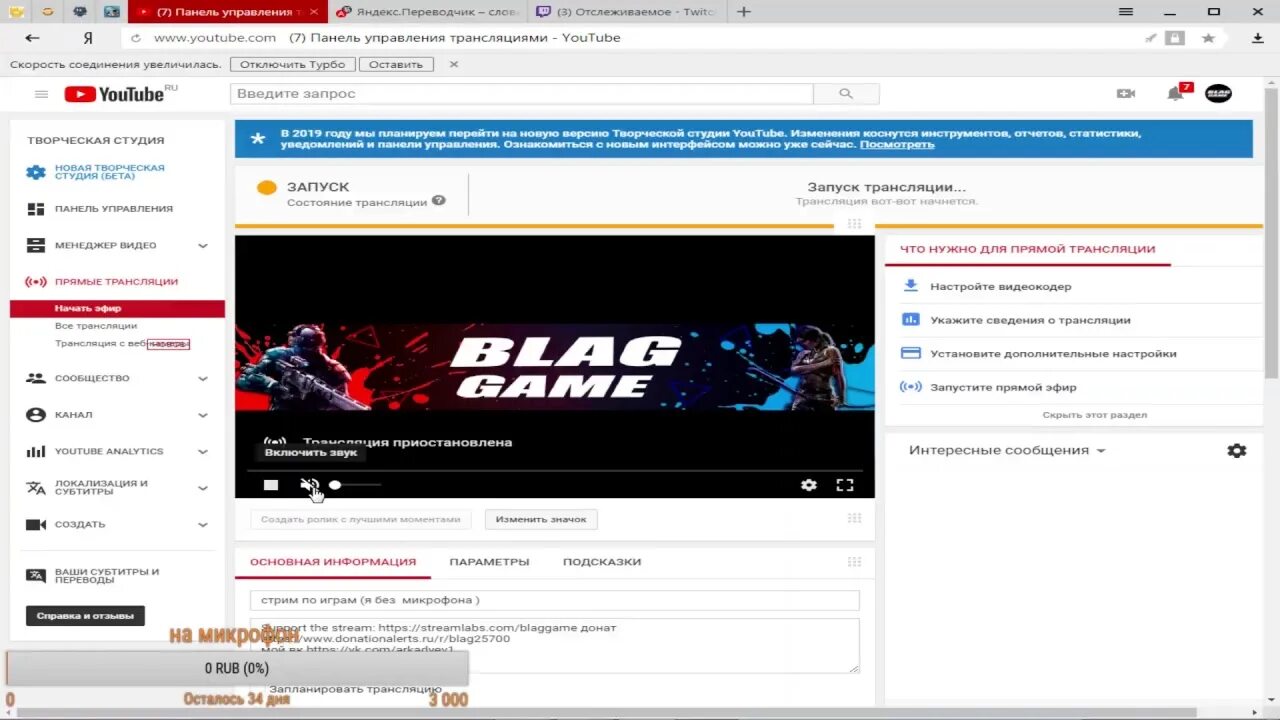Image resolution: width=1280 pixels, height=720 pixels.
Task: Open the browser settings menu lines icon
Action: (x=1127, y=12)
